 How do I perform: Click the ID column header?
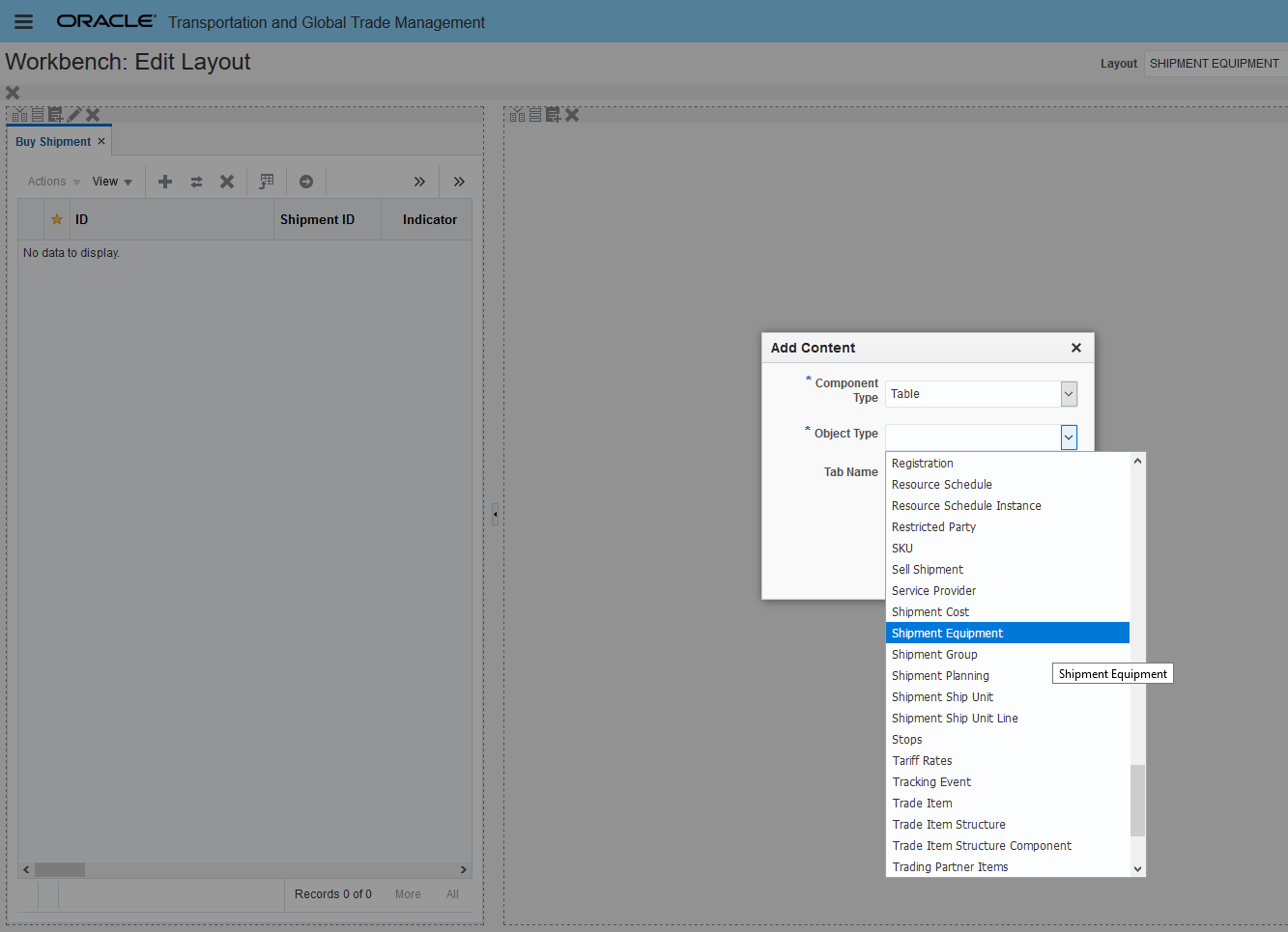[x=172, y=219]
